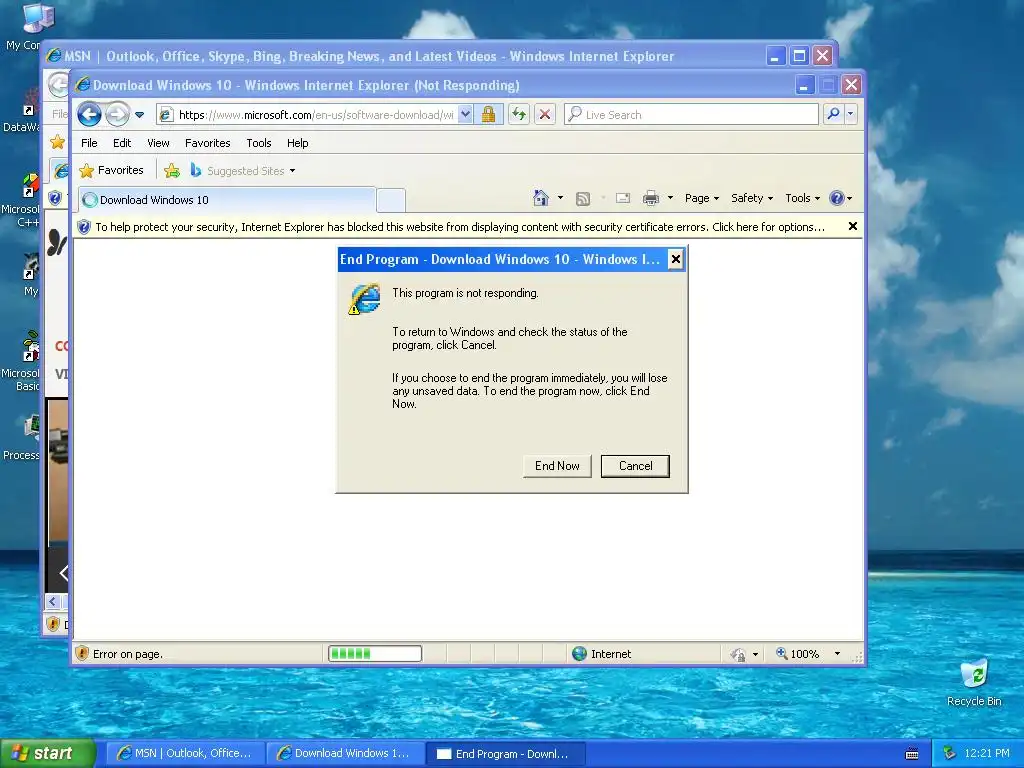Click the taskbar clock

coord(987,754)
